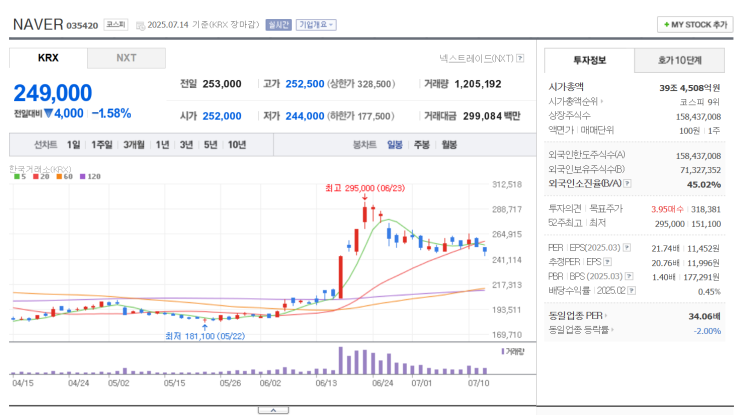Image resolution: width=743 pixels, height=415 pixels.
Task: Open 넥스트레이드(NXT) link
Action: tap(476, 58)
